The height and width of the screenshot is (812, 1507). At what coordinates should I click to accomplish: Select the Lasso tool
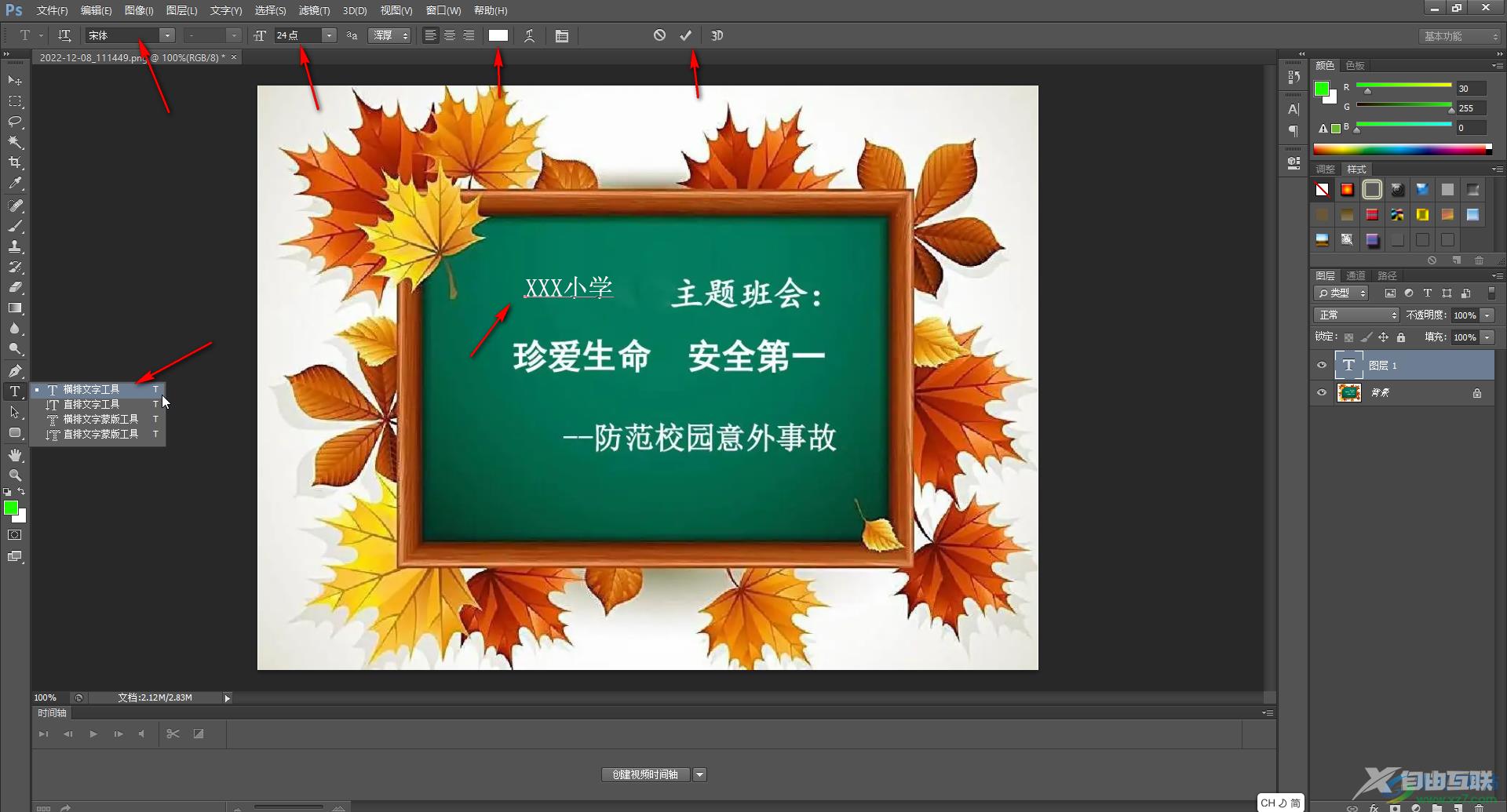tap(15, 122)
